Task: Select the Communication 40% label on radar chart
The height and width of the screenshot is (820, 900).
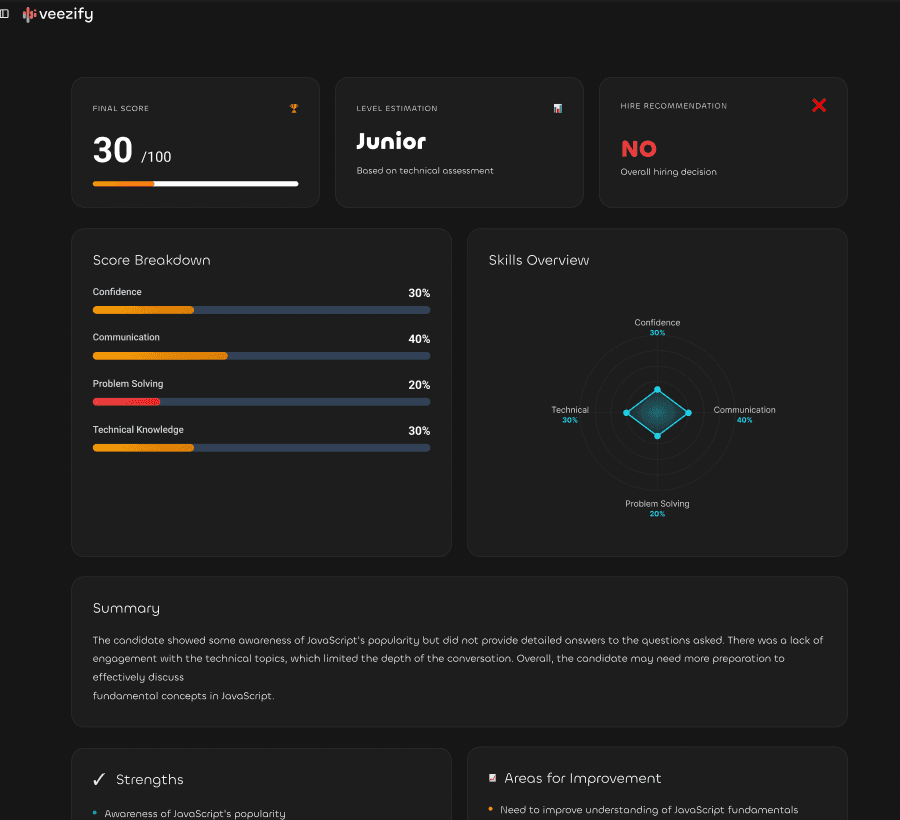Action: pos(744,415)
